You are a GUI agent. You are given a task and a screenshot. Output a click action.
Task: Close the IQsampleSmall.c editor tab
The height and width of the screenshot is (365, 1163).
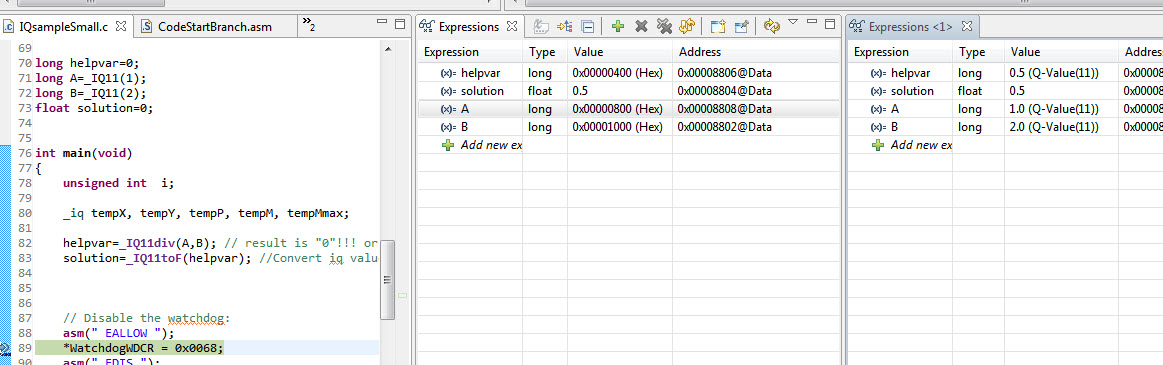122,26
